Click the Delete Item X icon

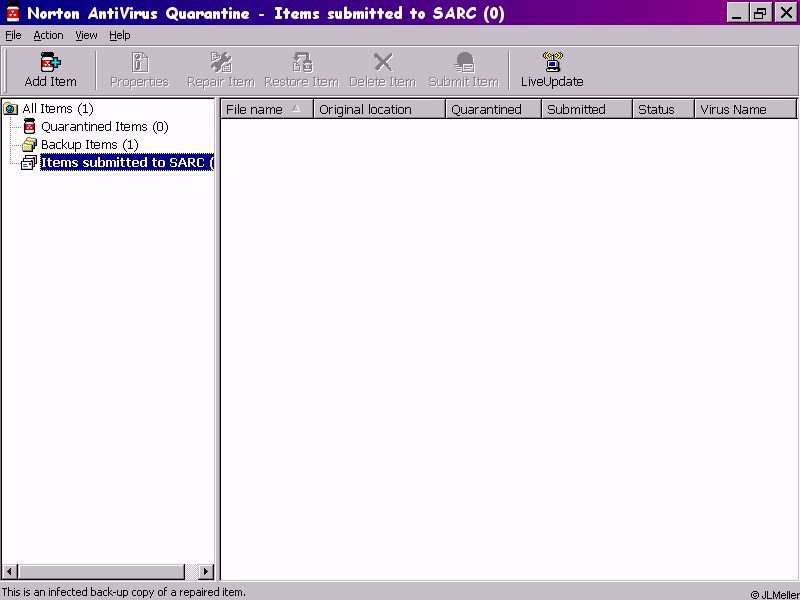(x=383, y=62)
